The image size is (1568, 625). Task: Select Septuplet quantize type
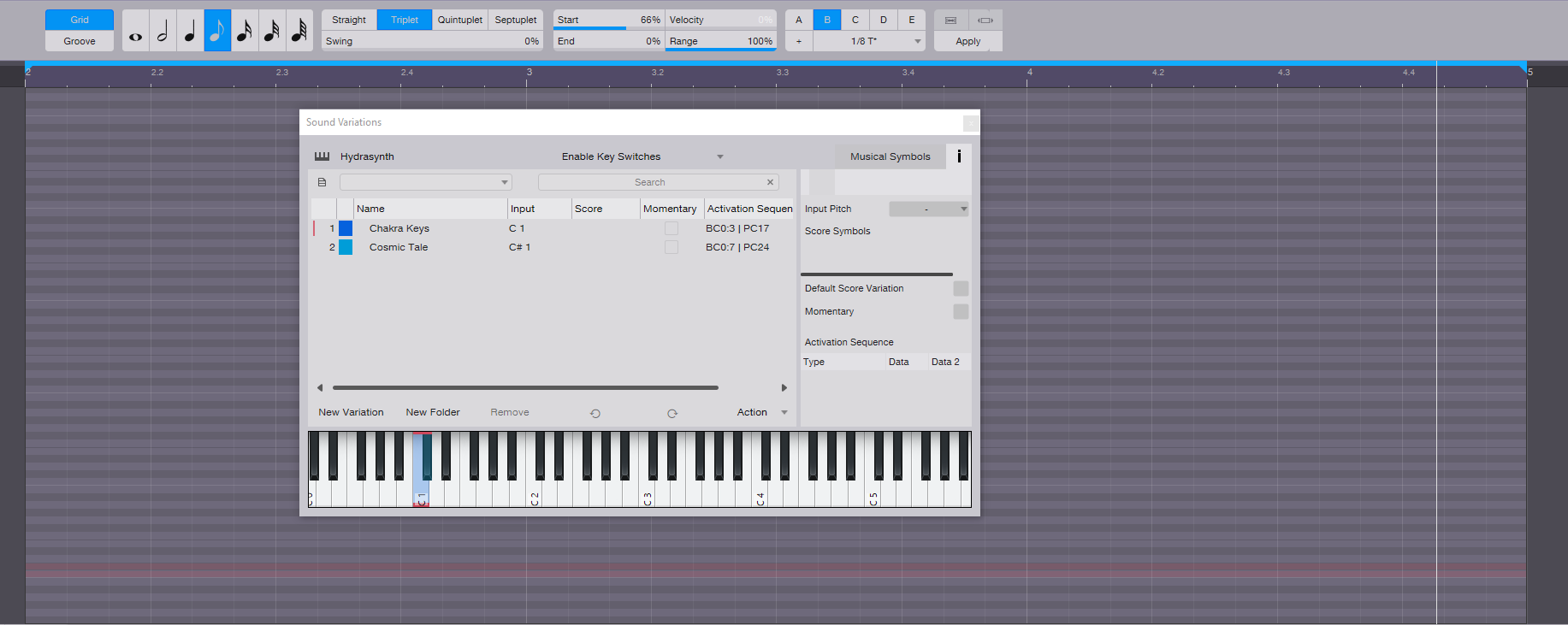point(516,20)
